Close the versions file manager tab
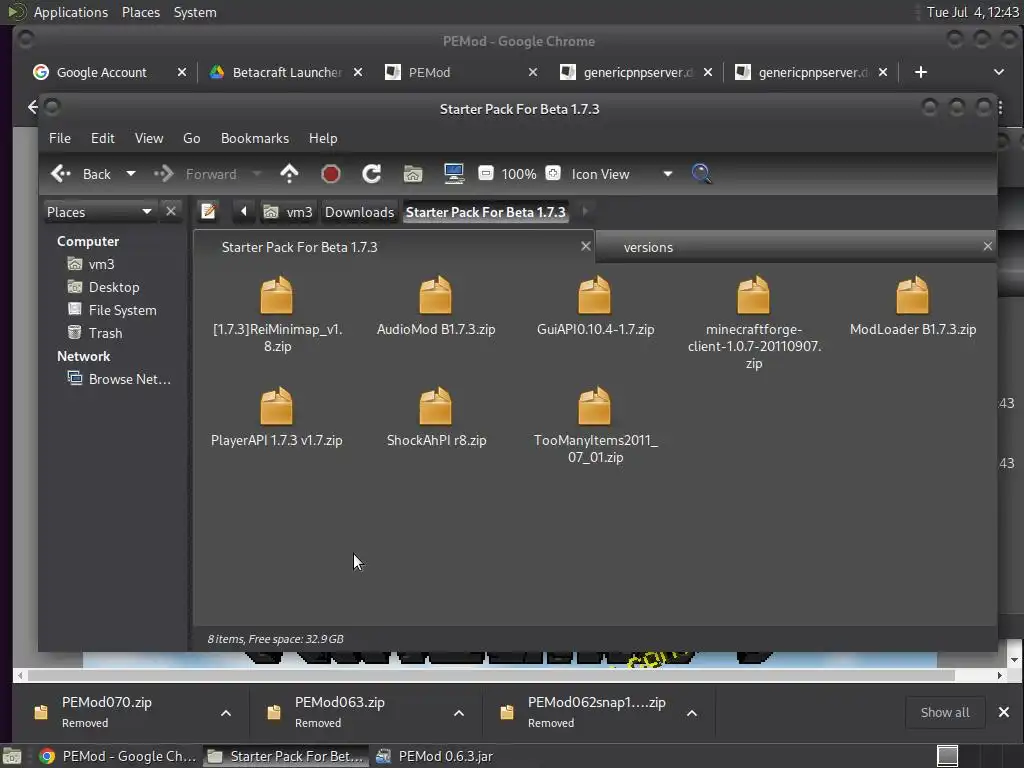1024x768 pixels. click(987, 246)
